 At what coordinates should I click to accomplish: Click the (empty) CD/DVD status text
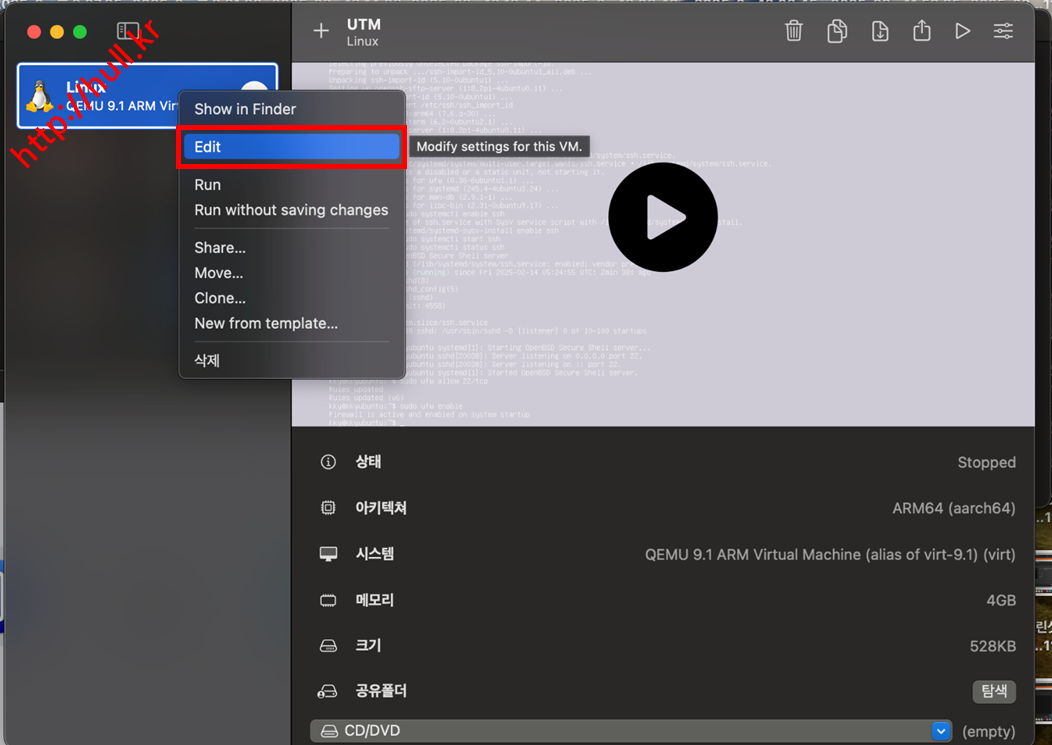tap(988, 732)
